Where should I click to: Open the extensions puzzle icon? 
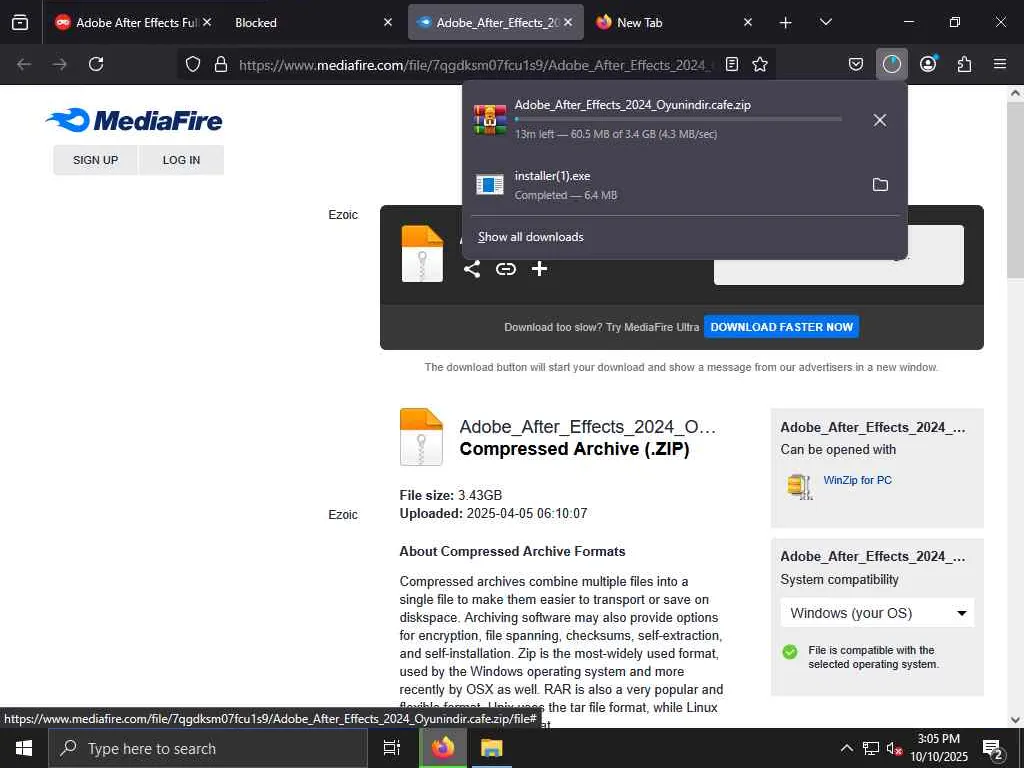(x=964, y=64)
